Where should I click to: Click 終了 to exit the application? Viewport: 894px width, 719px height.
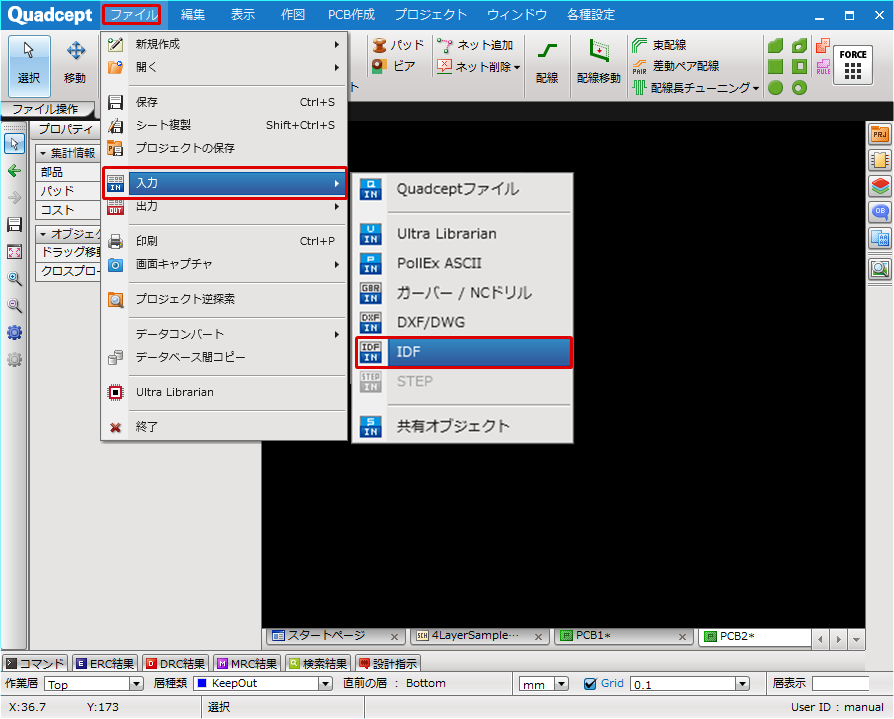225,427
